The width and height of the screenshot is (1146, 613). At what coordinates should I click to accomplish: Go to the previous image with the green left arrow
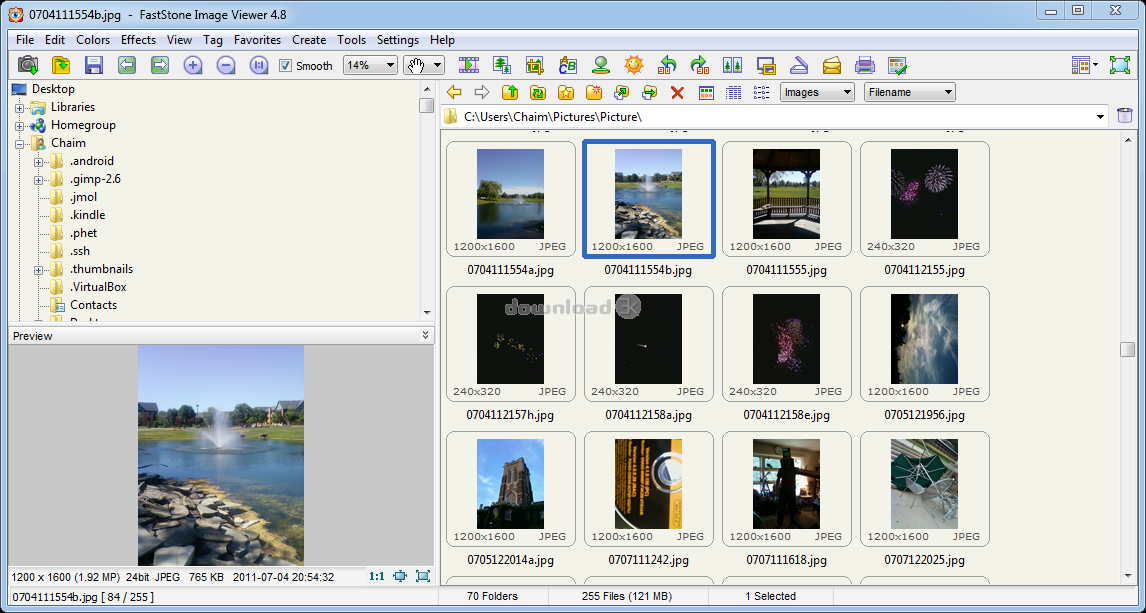(126, 65)
